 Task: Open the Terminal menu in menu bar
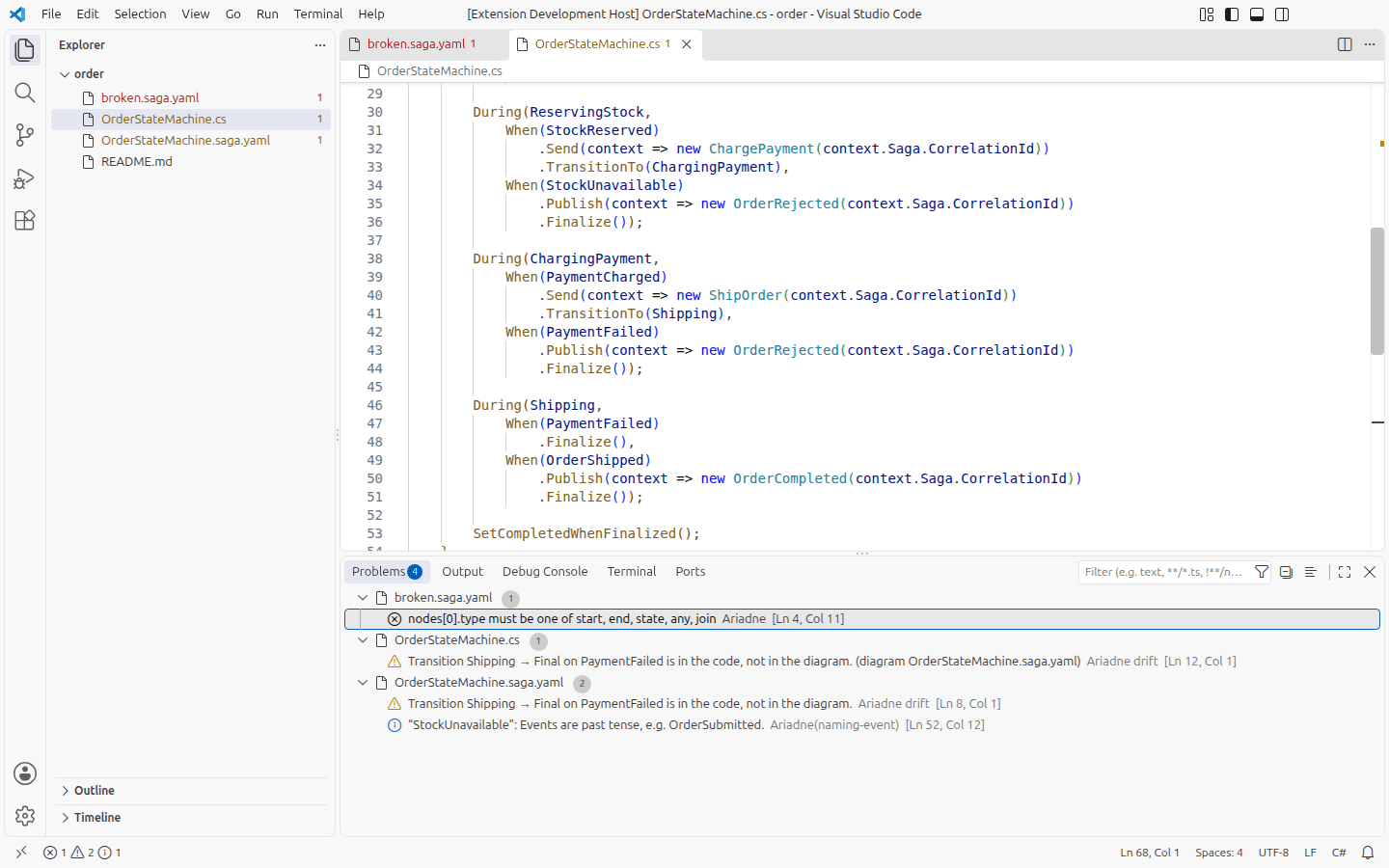(x=318, y=14)
